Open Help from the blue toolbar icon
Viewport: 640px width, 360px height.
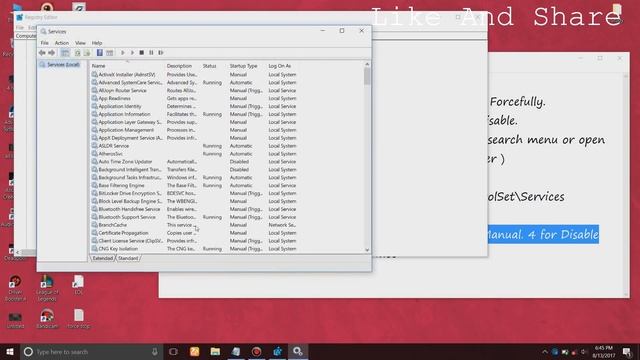100,53
